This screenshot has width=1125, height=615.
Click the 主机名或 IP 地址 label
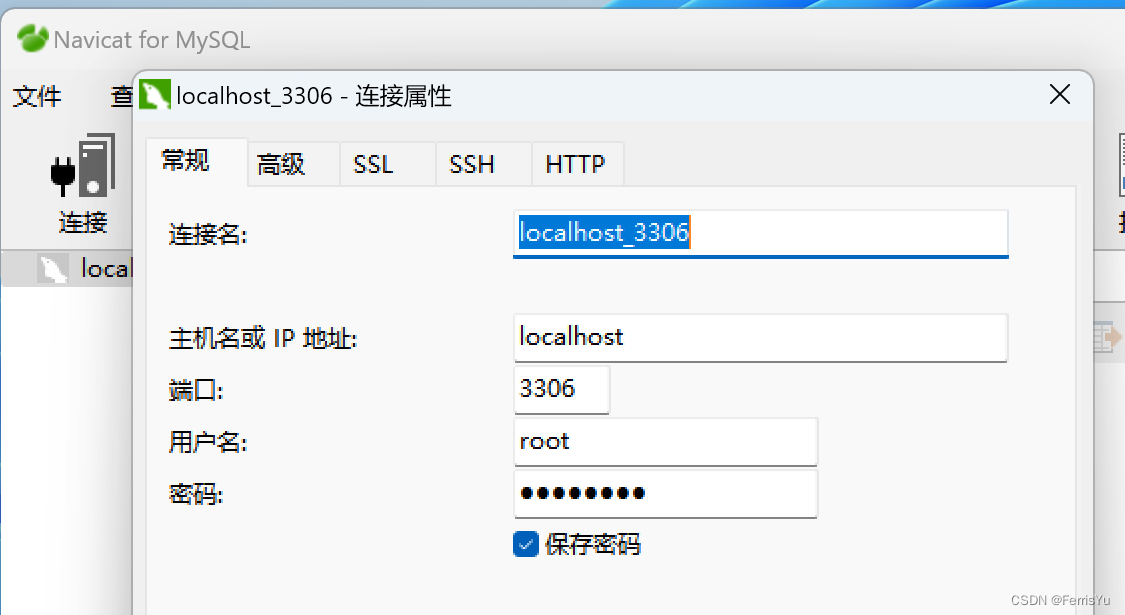[x=263, y=338]
